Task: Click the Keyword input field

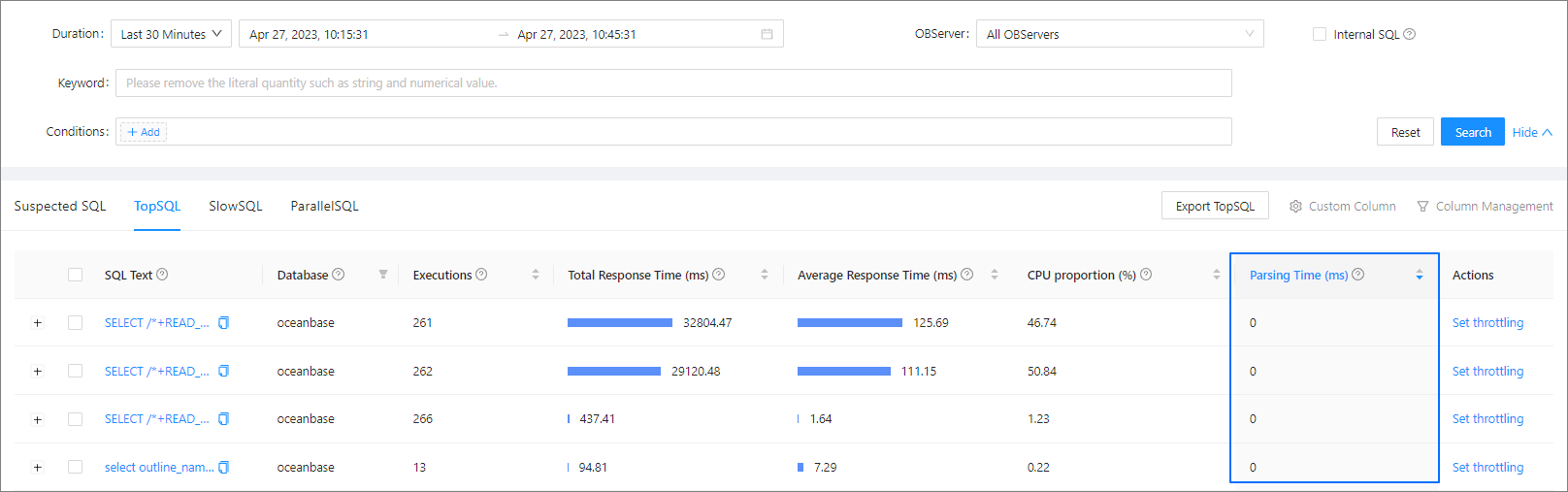Action: (672, 83)
